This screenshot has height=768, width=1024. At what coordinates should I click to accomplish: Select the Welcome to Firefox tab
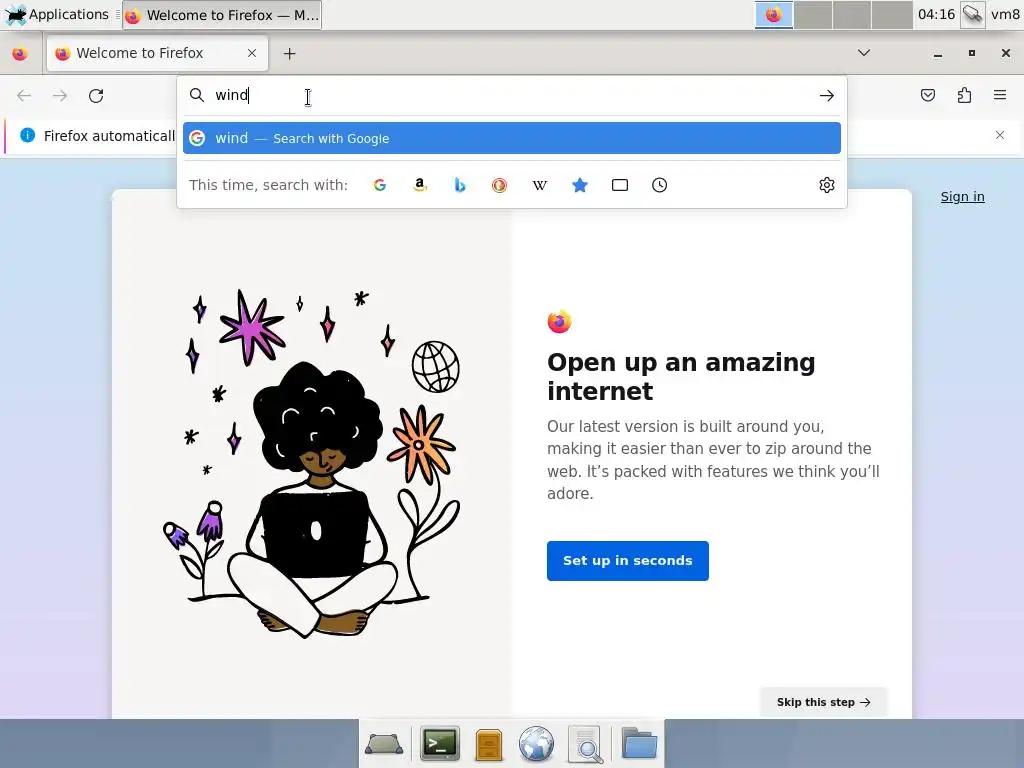pyautogui.click(x=157, y=53)
